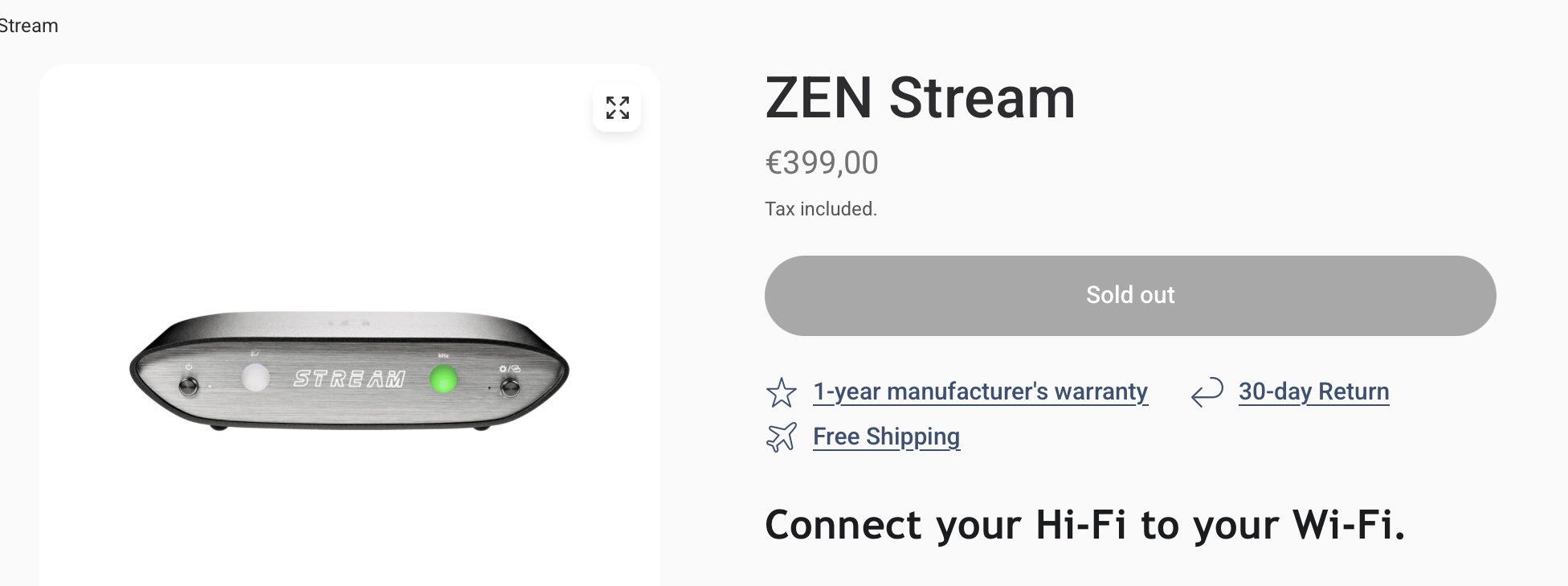Open the Free Shipping link
Screen dimensions: 1568x586
pyautogui.click(x=886, y=436)
